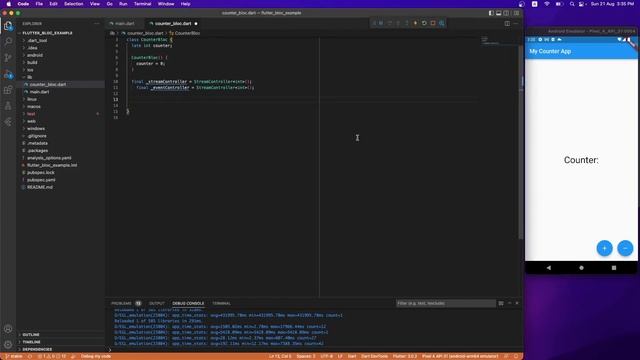This screenshot has width=640, height=360.
Task: Switch to the Terminal panel tab
Action: (221, 303)
